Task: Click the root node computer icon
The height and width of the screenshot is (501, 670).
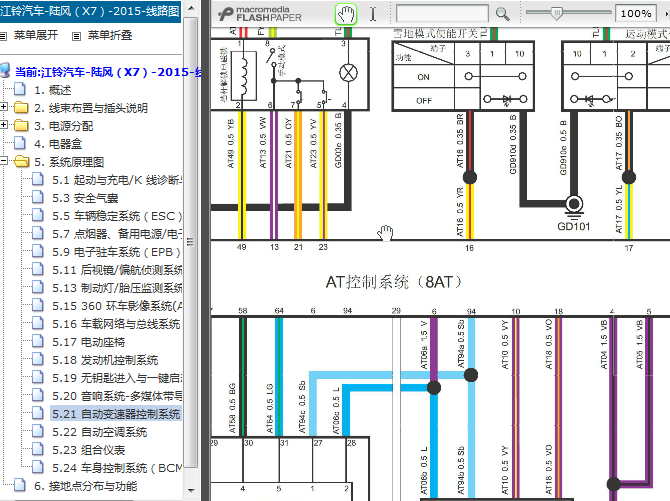Action: (x=5, y=71)
